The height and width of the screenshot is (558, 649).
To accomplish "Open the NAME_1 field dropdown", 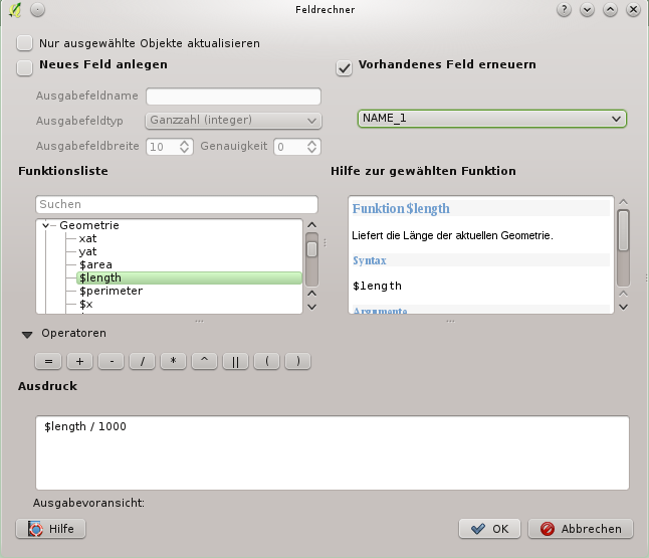I will (x=492, y=119).
